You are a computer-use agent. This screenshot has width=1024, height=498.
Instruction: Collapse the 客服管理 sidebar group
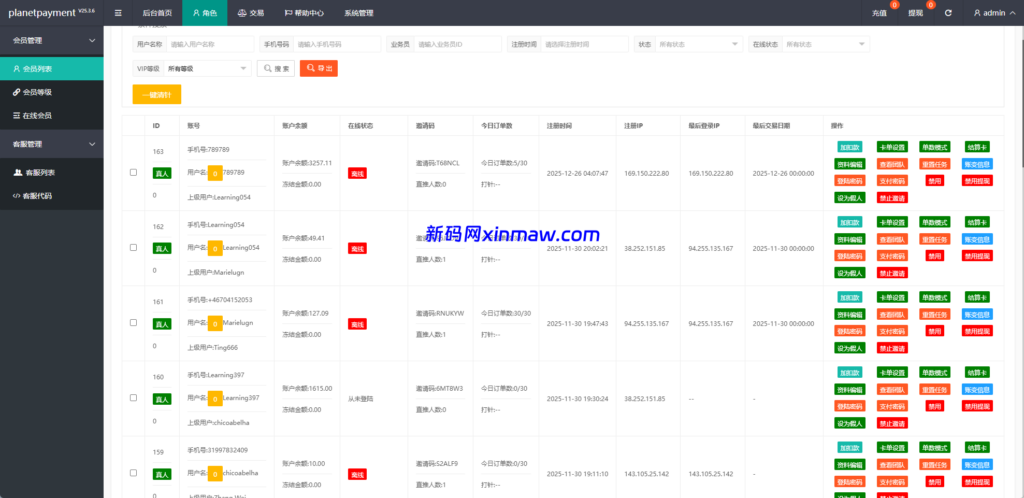(52, 144)
